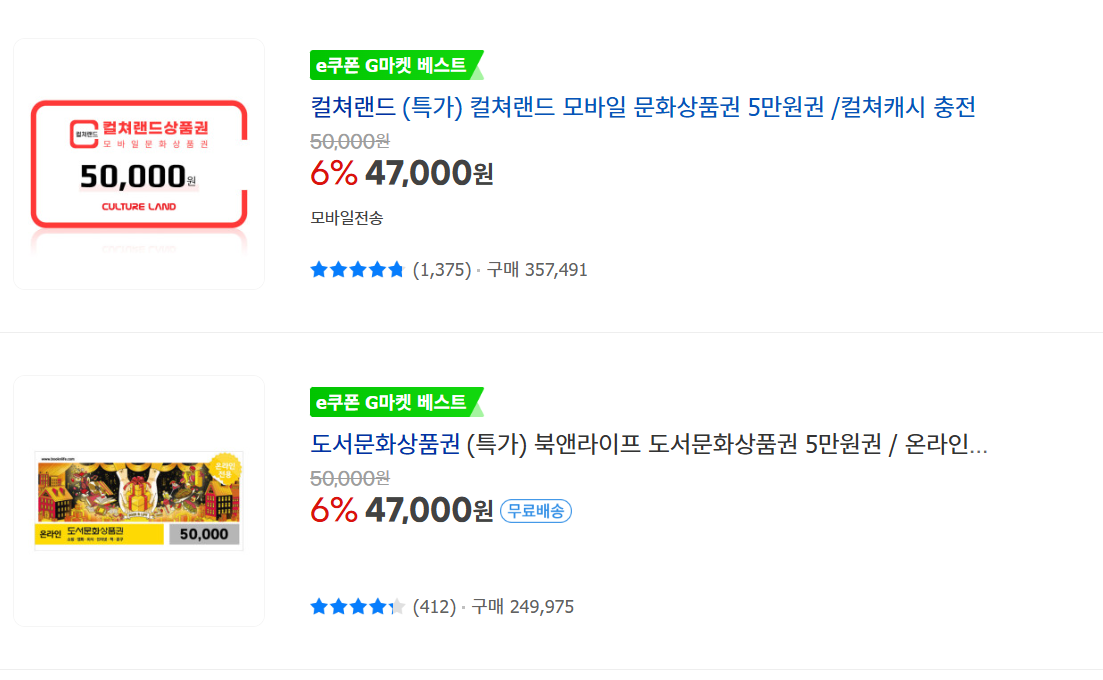Click the 컬쳐랜드 seller name
The height and width of the screenshot is (680, 1103).
coord(353,107)
